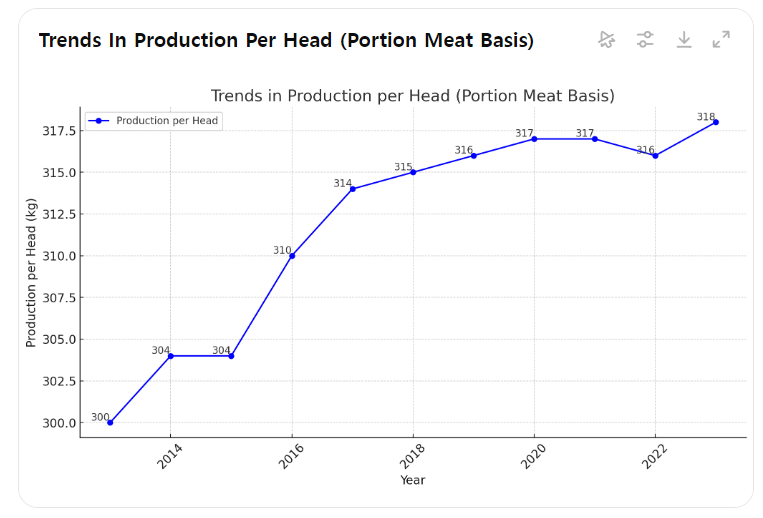Select the "Production per Head" legend text
The image size is (763, 518).
[167, 121]
